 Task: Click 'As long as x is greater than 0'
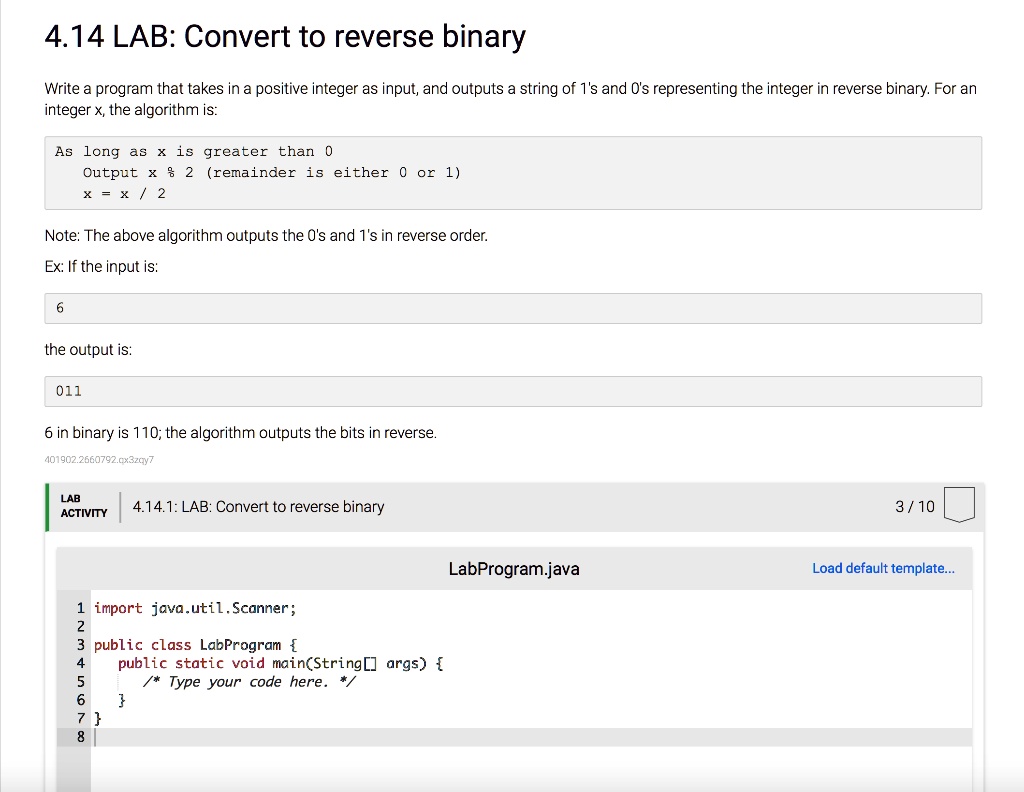point(194,151)
